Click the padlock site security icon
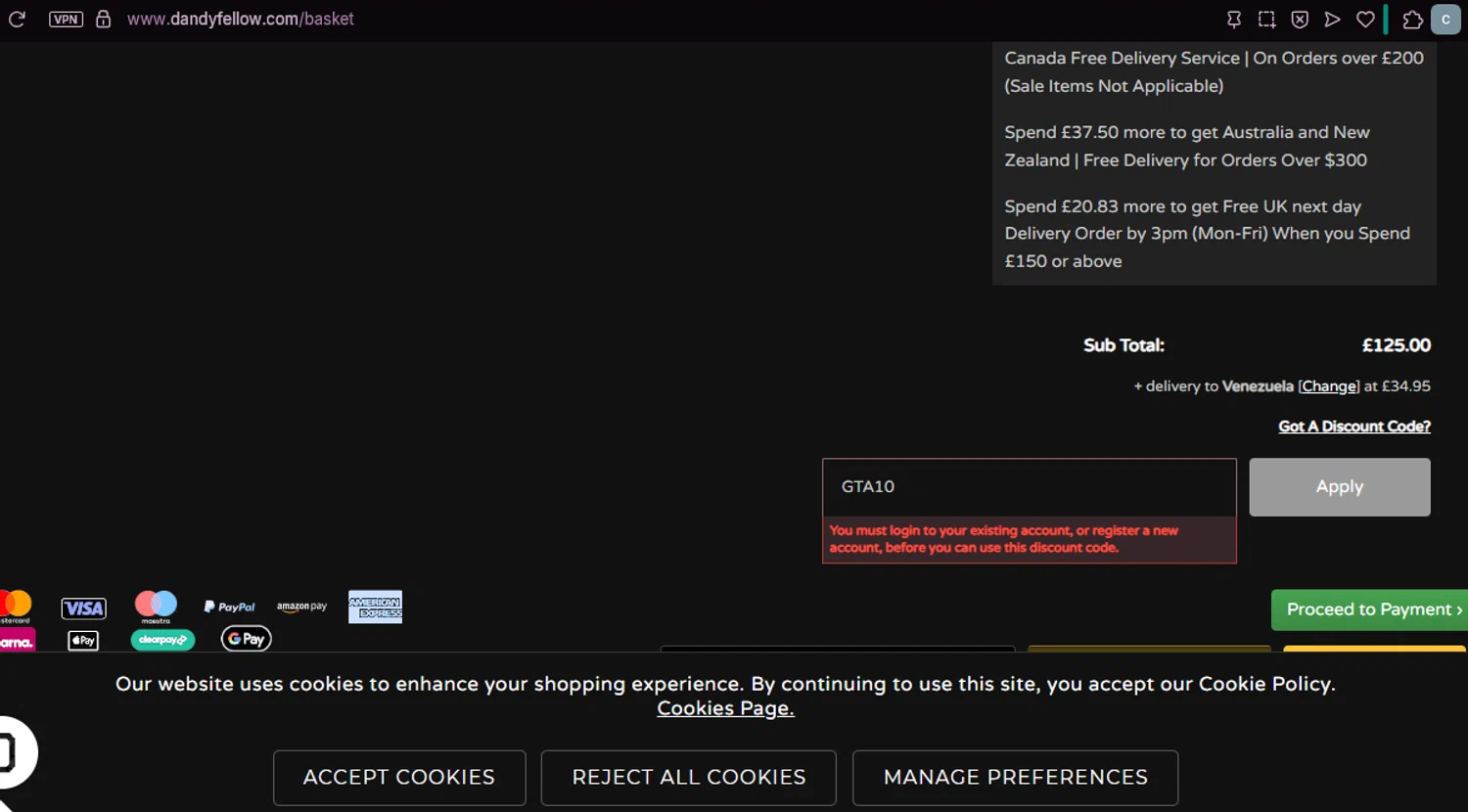This screenshot has height=812, width=1468. coord(103,20)
